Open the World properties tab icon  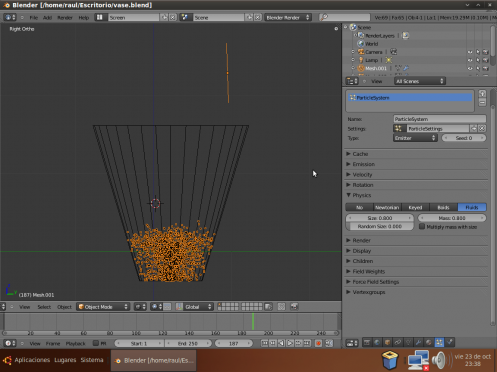coord(377,342)
